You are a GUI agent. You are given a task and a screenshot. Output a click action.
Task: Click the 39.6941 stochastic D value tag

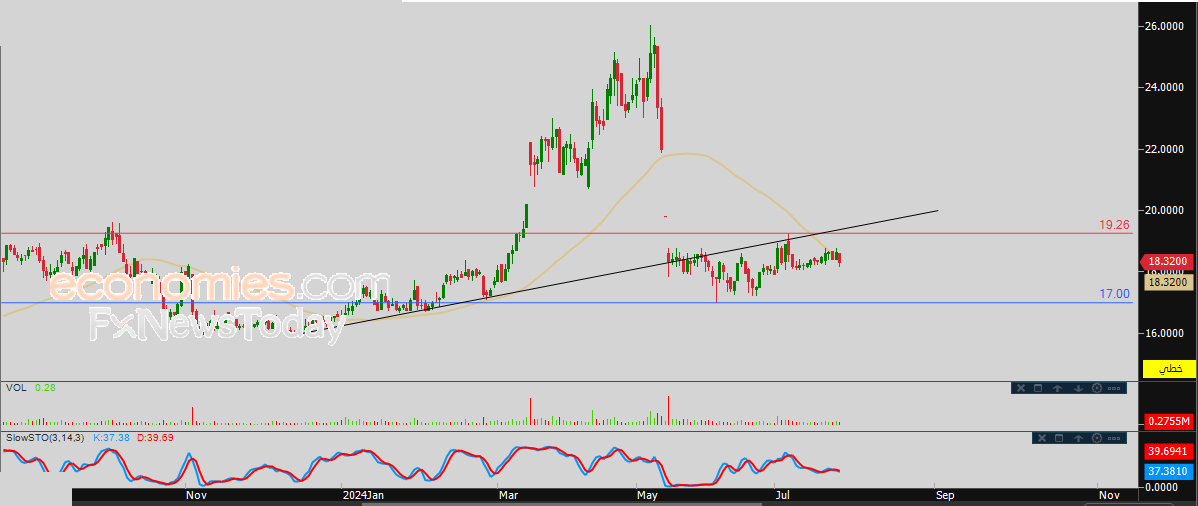coord(1169,452)
